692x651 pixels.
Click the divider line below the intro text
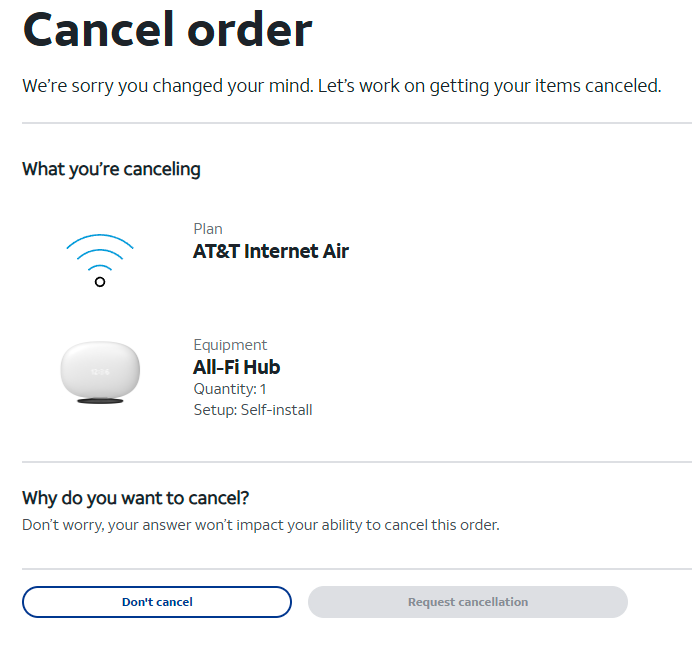click(x=357, y=123)
